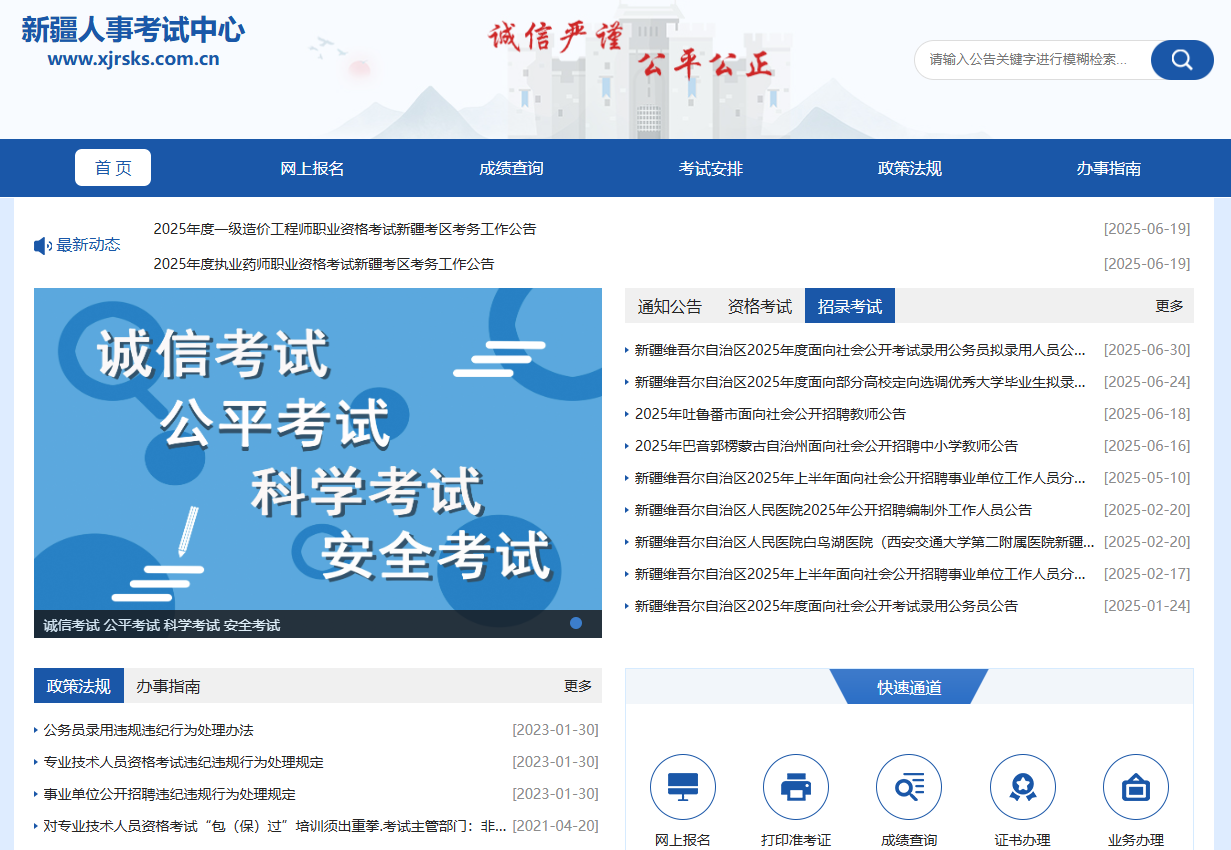Click the 成绩查询 search-list icon
Viewport: 1231px width, 850px height.
909,787
